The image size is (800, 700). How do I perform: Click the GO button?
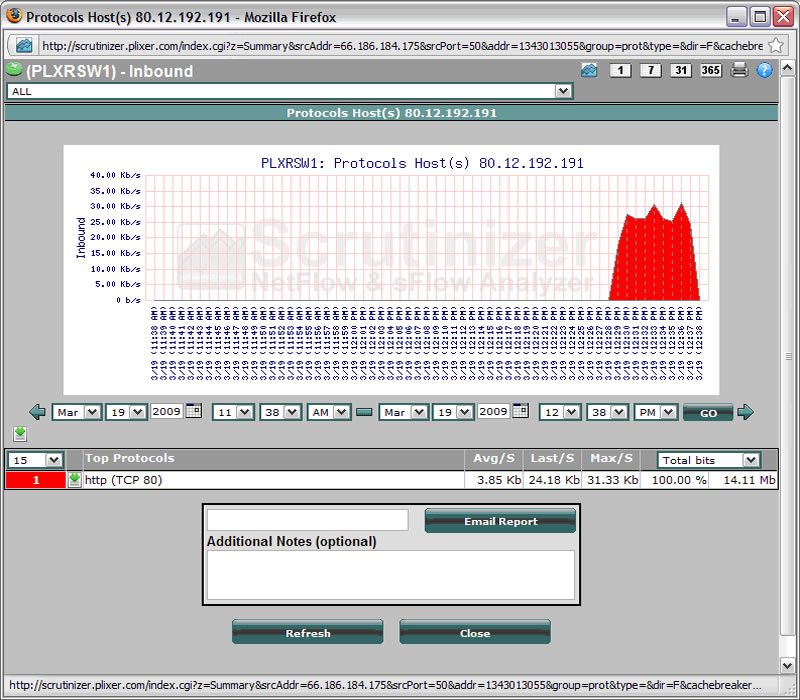coord(708,412)
